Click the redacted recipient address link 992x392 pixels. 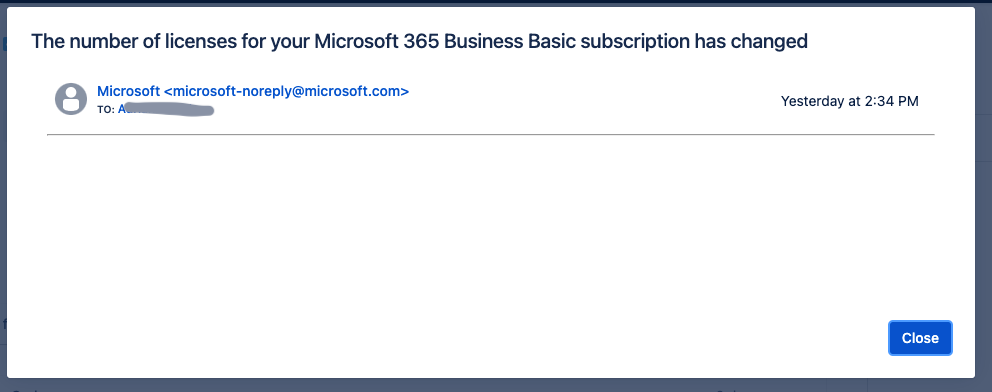(166, 109)
